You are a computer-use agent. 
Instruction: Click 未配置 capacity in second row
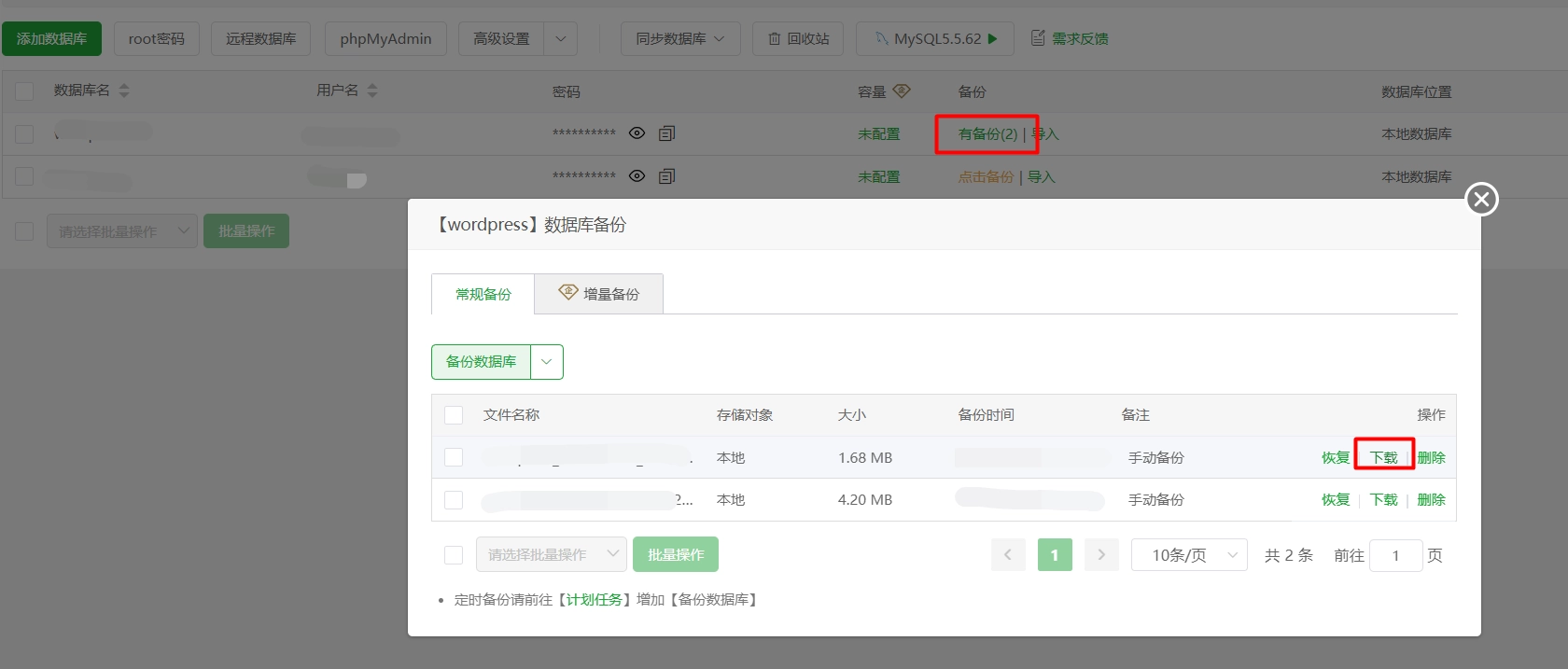879,176
